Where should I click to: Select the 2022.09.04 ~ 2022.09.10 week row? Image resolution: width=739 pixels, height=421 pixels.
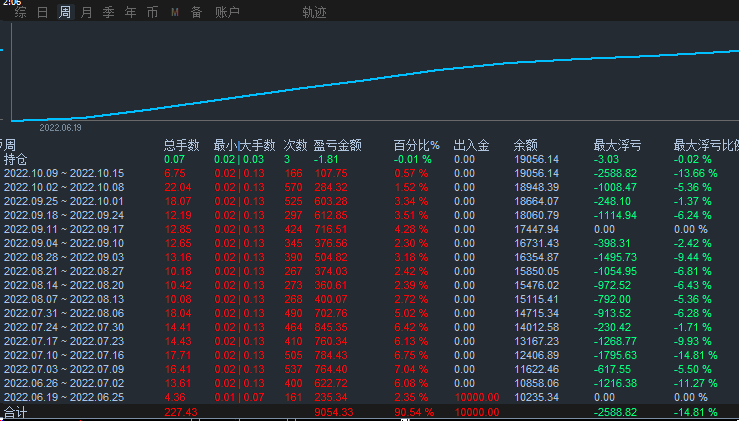coord(370,243)
